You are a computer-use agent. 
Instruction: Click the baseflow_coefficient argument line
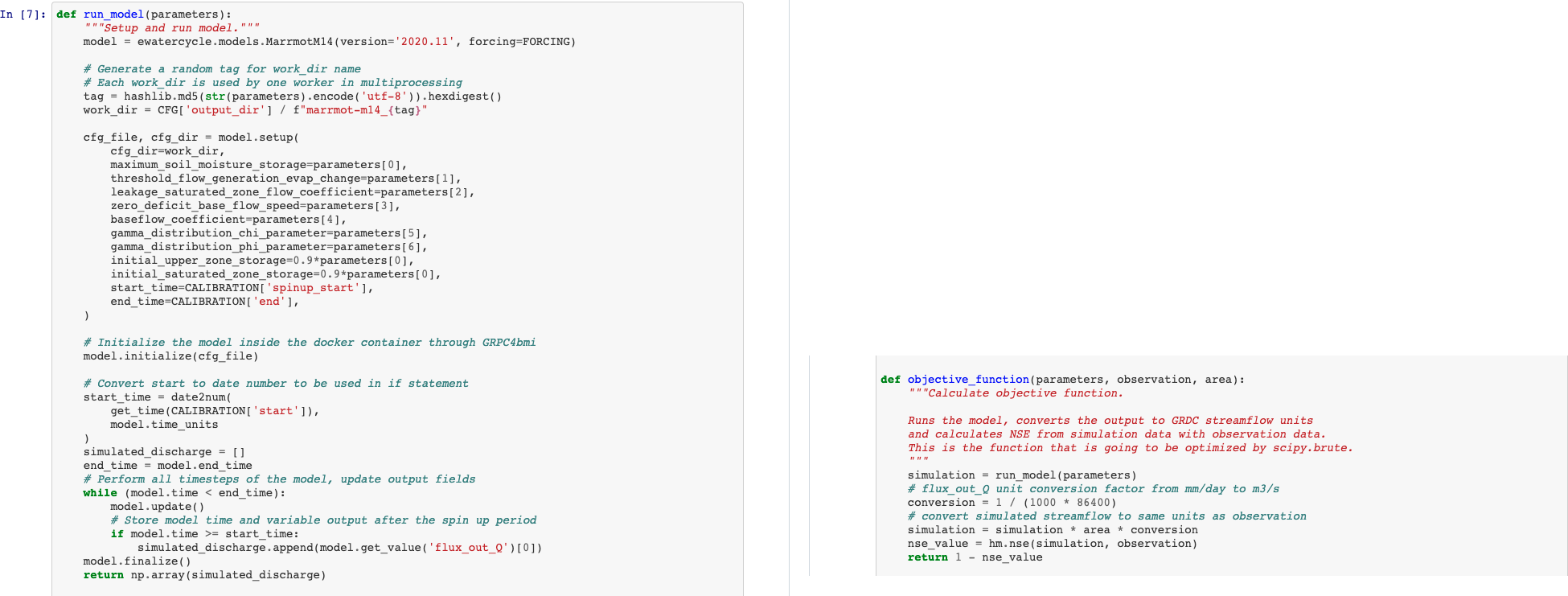tap(228, 220)
